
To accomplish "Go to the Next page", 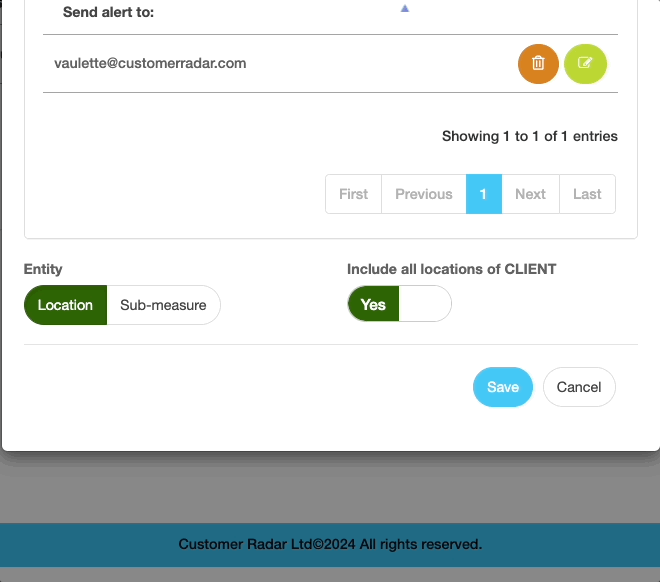I will coord(530,194).
